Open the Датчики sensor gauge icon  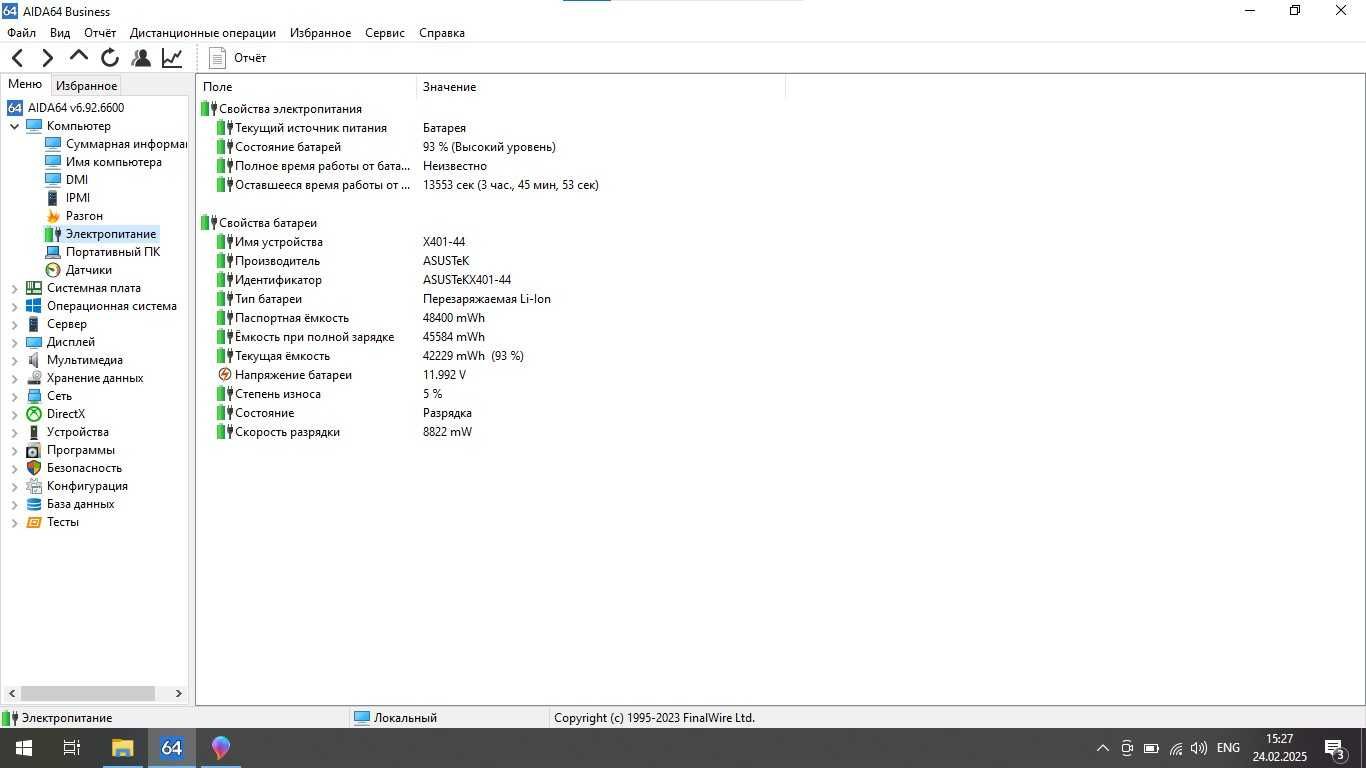[53, 270]
